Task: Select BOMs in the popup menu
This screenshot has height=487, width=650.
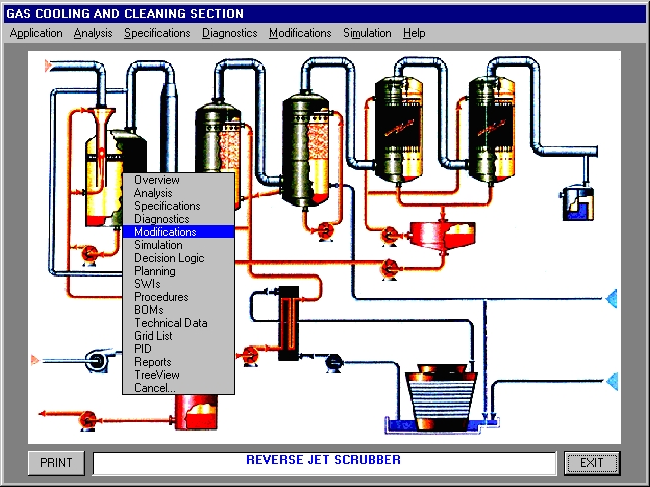Action: (179, 310)
